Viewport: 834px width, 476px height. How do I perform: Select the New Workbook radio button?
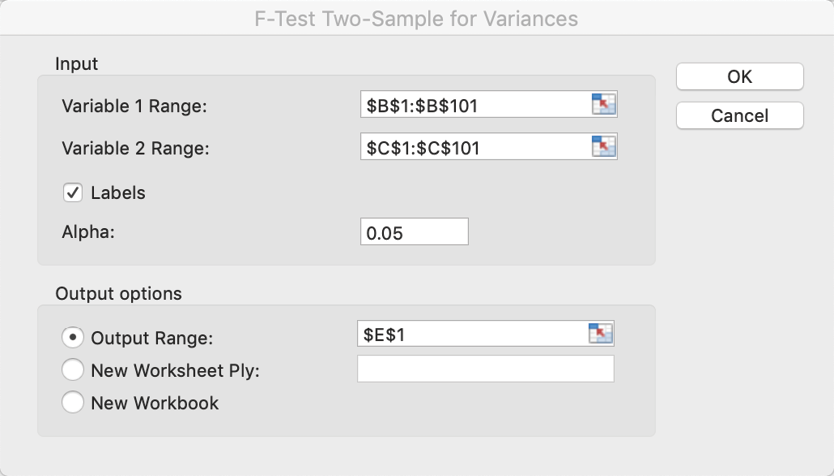(73, 403)
